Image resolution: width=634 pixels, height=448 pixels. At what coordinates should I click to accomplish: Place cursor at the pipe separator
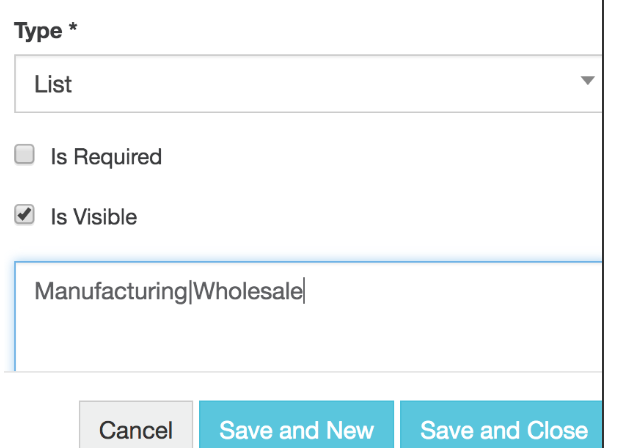pyautogui.click(x=190, y=293)
